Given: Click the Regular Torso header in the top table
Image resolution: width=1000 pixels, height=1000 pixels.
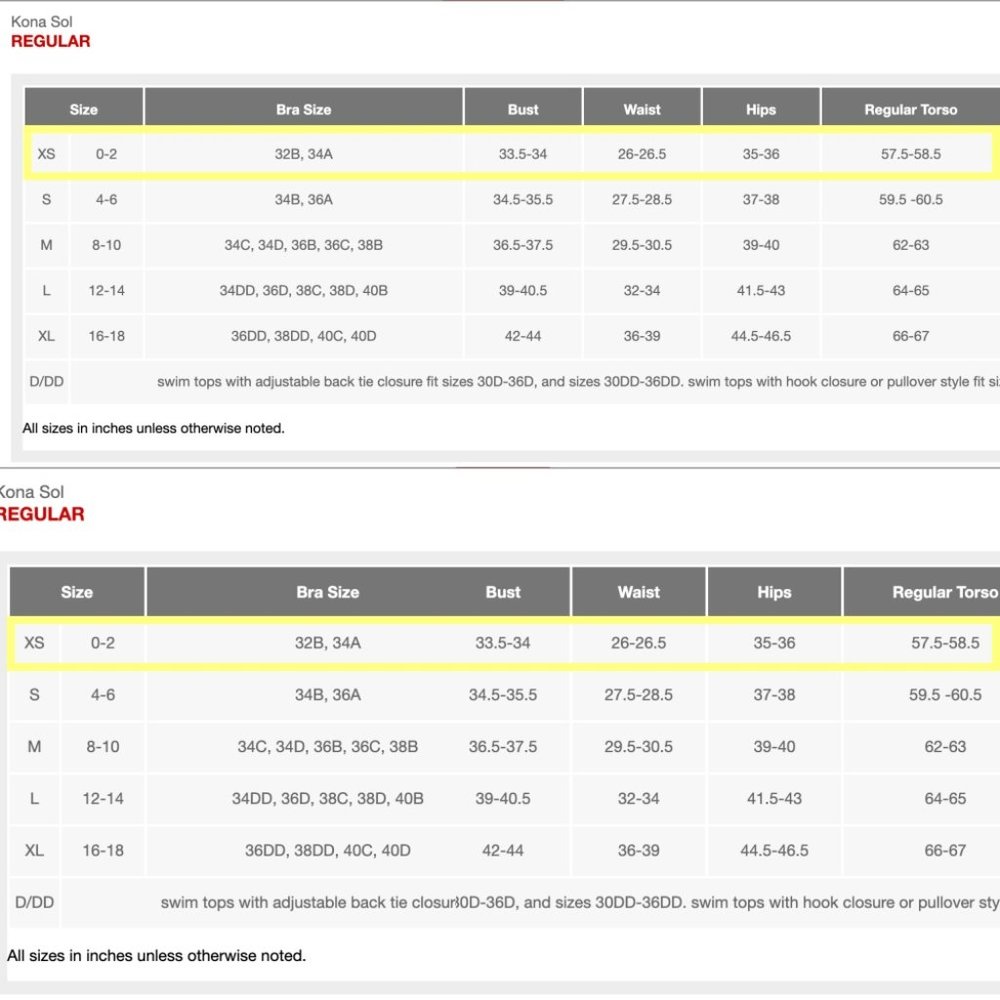Looking at the screenshot, I should [x=910, y=109].
